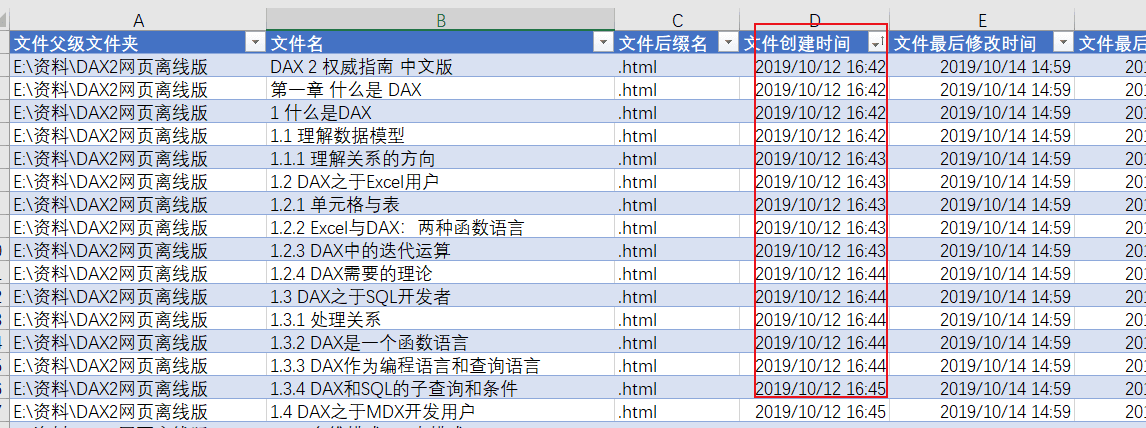Select column C header
1146x428 pixels.
pos(678,20)
